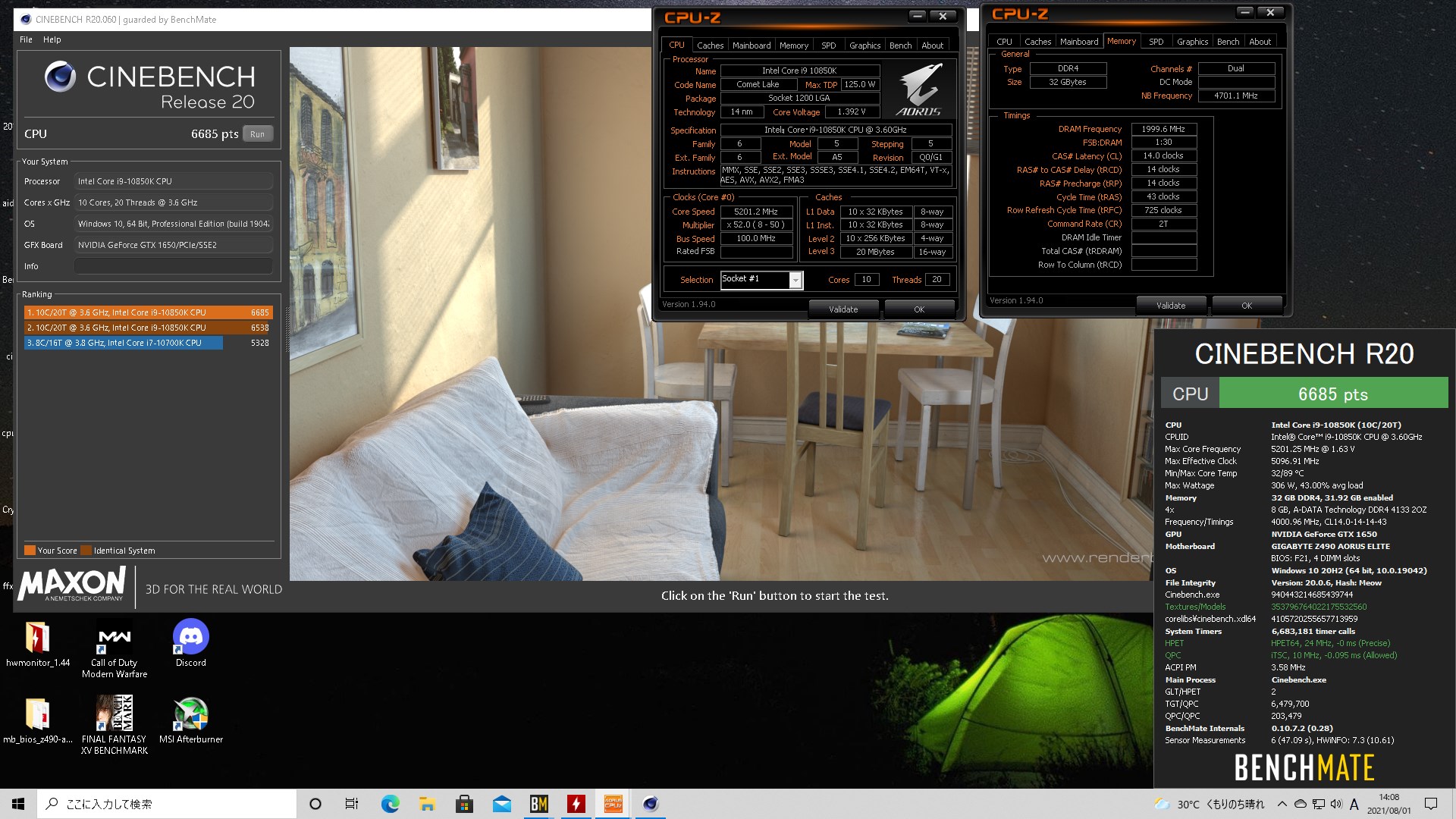Click the Cinebench title bar logo icon
This screenshot has width=1456, height=819.
(x=26, y=19)
